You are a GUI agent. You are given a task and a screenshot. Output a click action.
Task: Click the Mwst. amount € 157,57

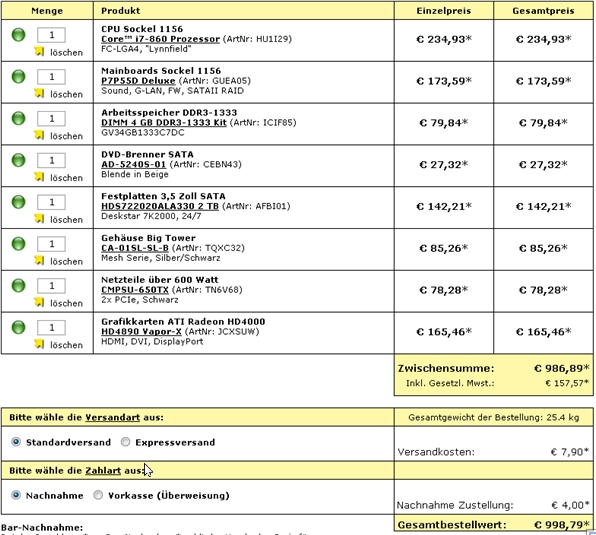pyautogui.click(x=567, y=383)
